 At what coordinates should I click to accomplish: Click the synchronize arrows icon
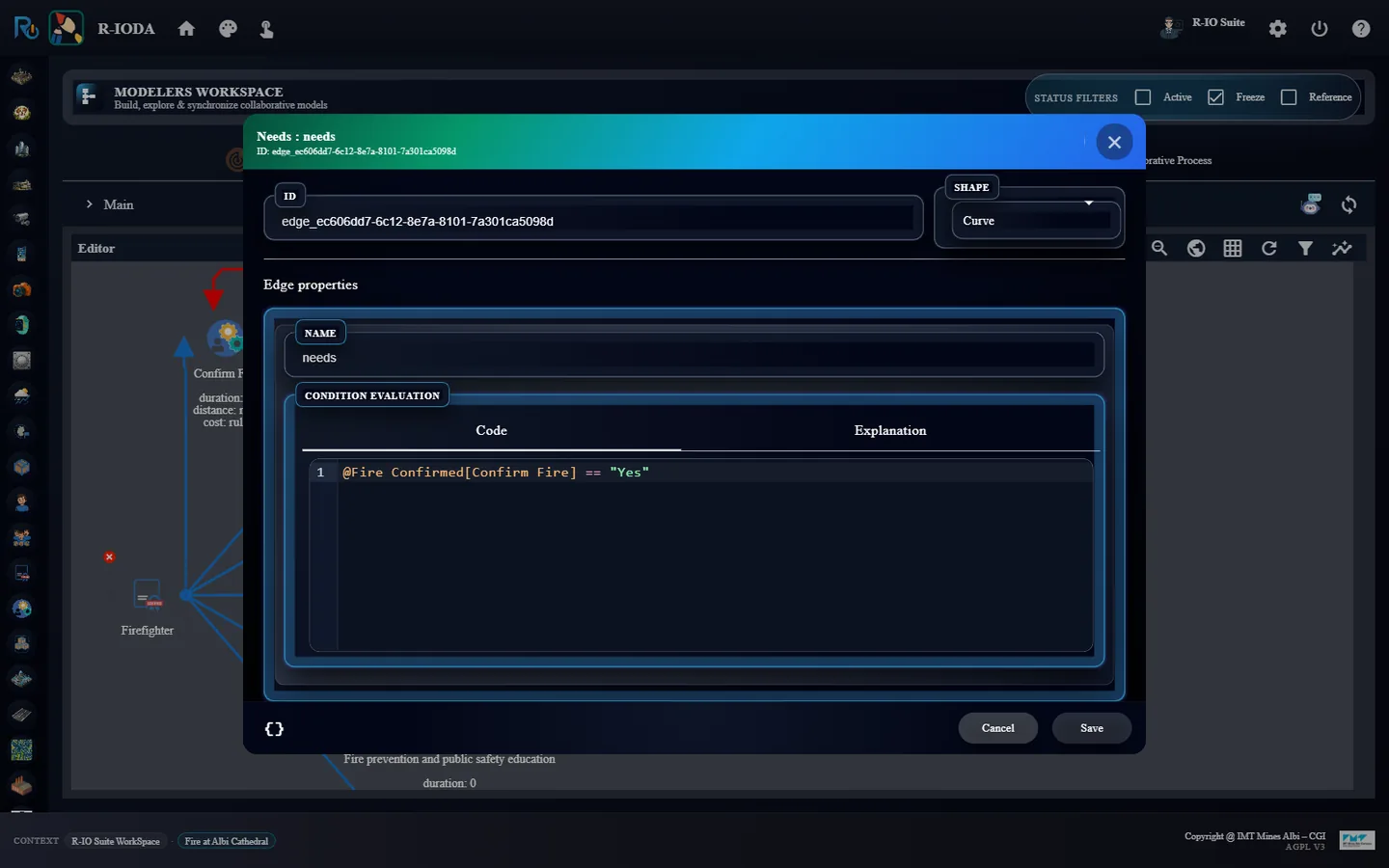click(1349, 204)
